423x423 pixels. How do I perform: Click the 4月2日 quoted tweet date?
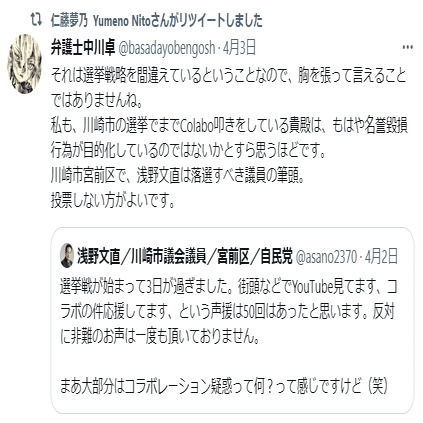[381, 257]
